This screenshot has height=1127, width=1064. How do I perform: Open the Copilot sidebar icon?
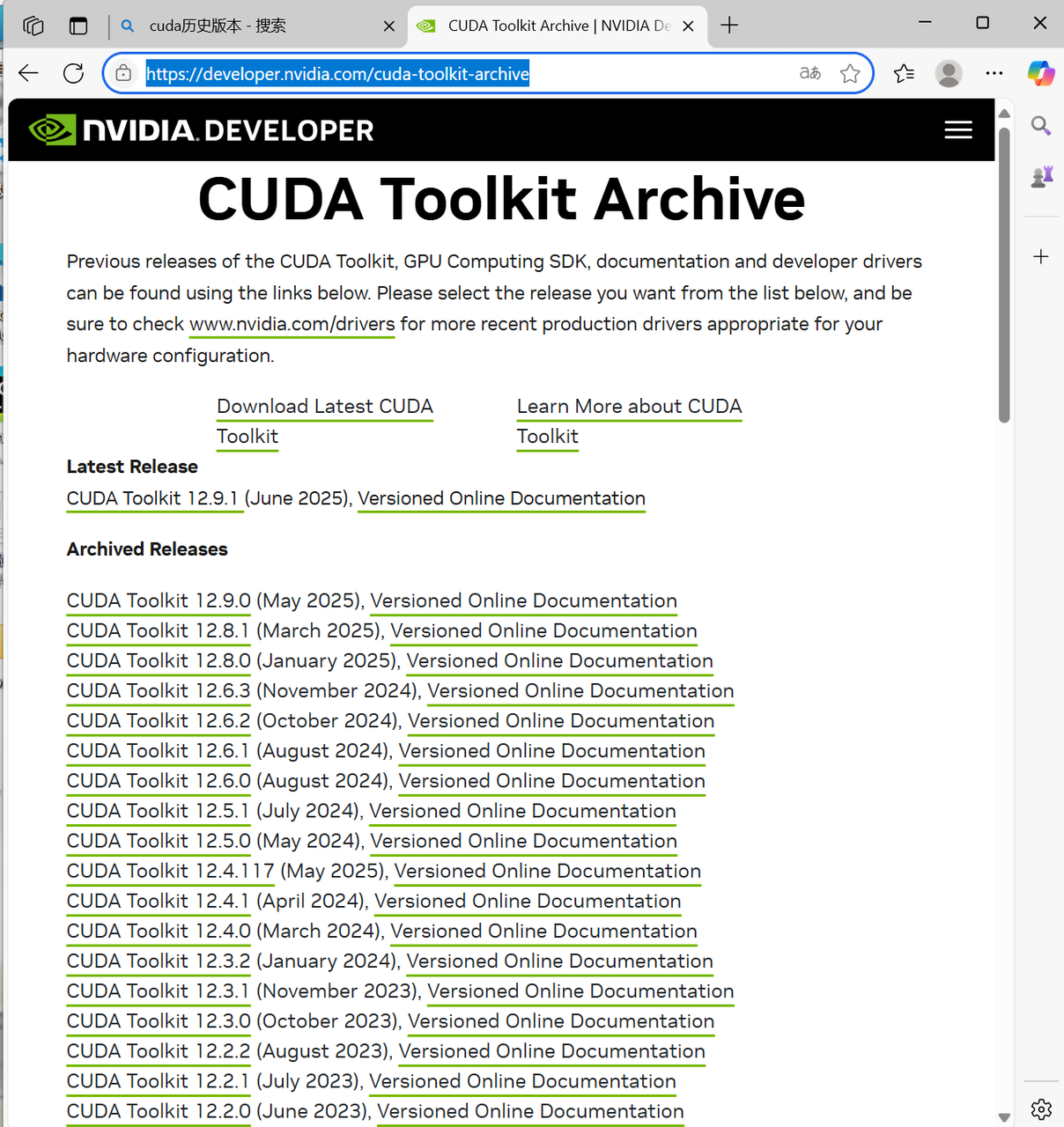point(1041,73)
